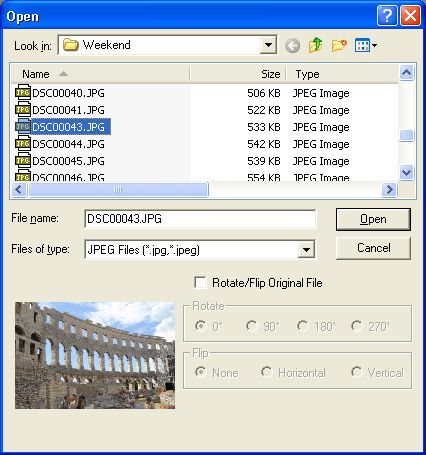Click the horizontal scrollbar thumb
Viewport: 426px width, 455px height.
point(118,190)
